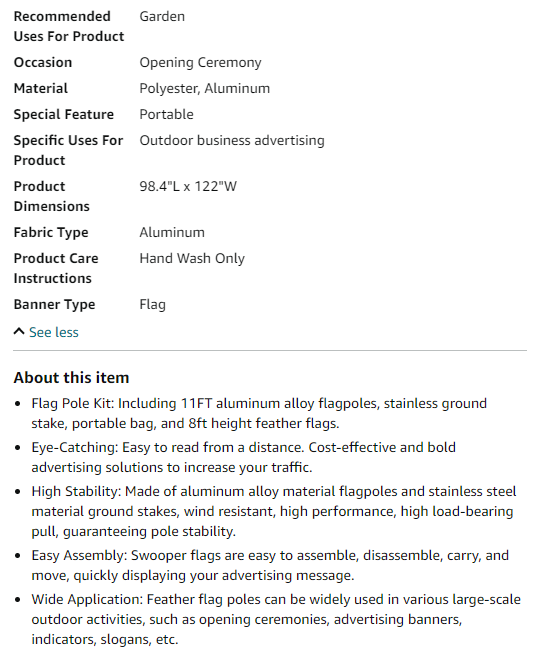This screenshot has height=662, width=552.
Task: Click the Eye-Catching bullet description
Action: 244,457
